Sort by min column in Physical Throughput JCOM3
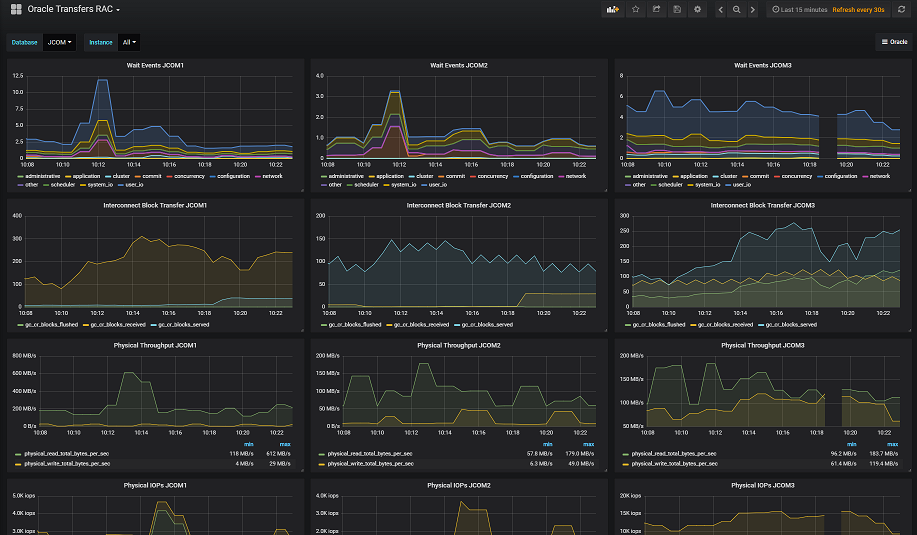This screenshot has width=917, height=535. pos(852,444)
